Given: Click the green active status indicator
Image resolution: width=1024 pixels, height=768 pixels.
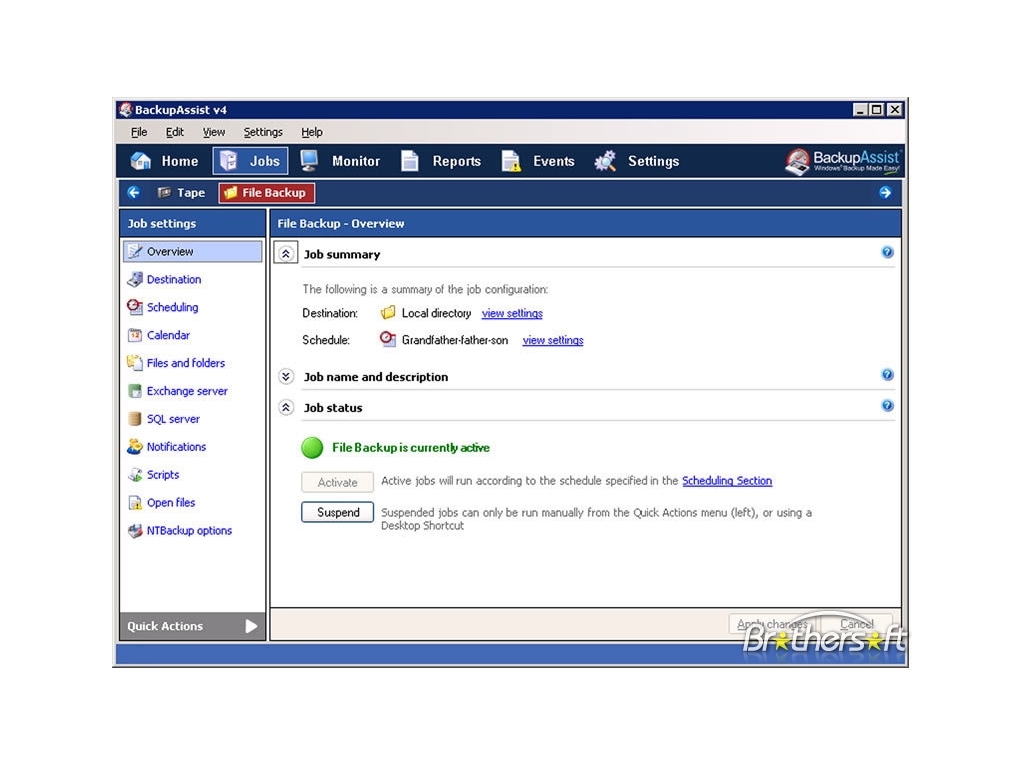Looking at the screenshot, I should click(x=312, y=448).
